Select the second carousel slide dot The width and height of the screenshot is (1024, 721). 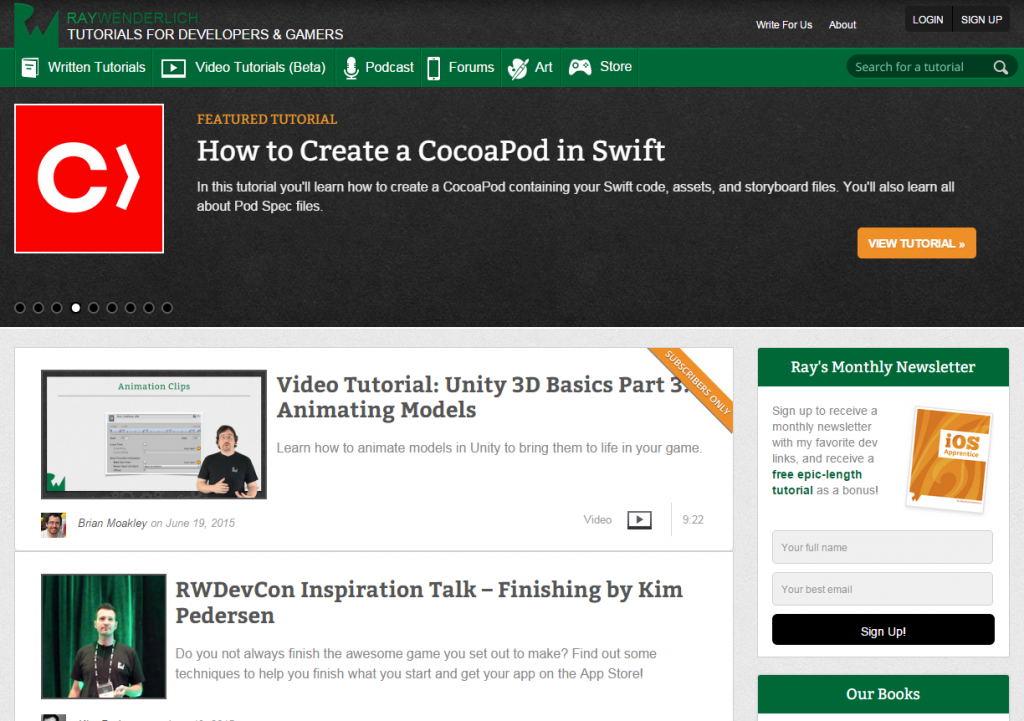[x=39, y=308]
